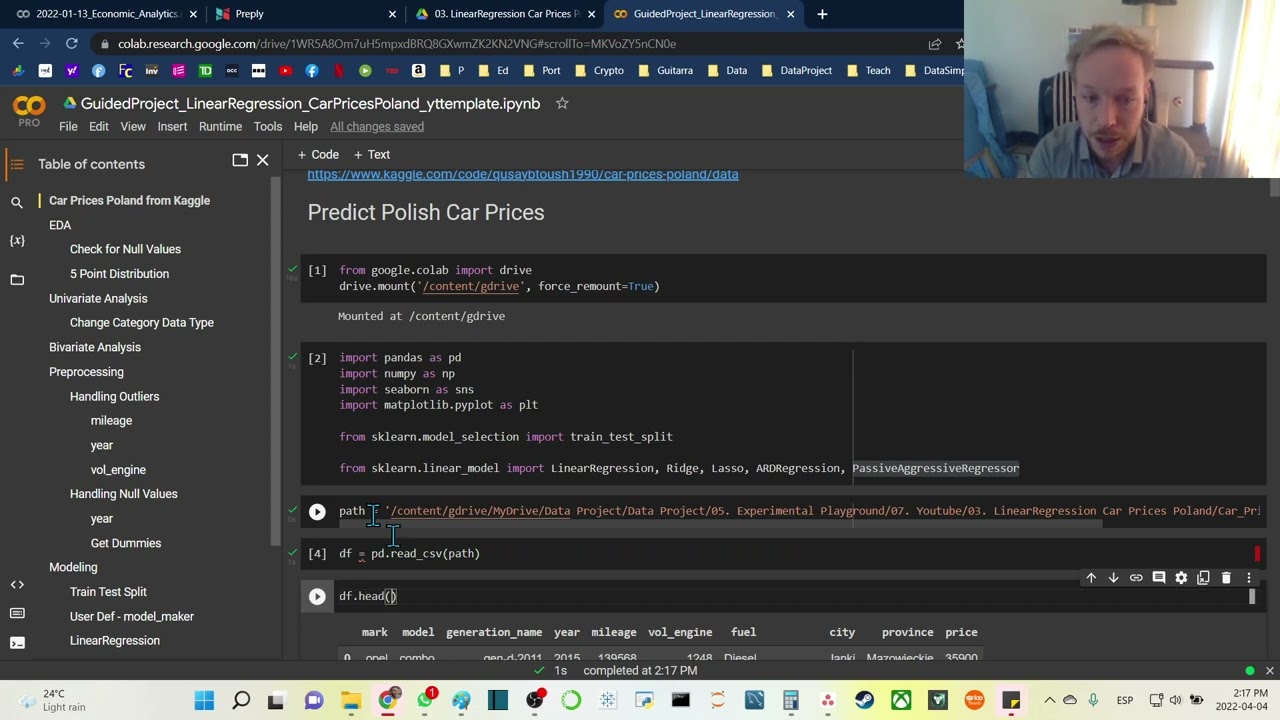The height and width of the screenshot is (720, 1280).
Task: Jump to Handling Outliers section
Action: pos(114,396)
